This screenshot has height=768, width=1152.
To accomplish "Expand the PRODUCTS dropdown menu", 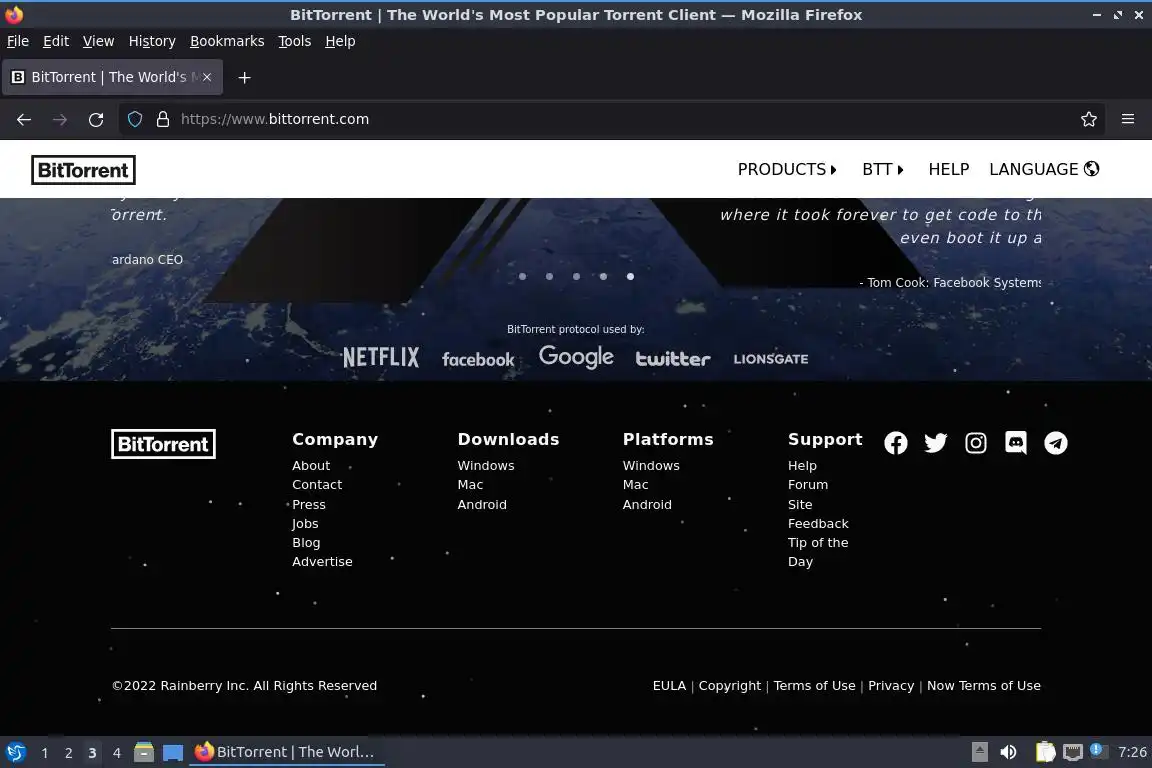I will [787, 170].
